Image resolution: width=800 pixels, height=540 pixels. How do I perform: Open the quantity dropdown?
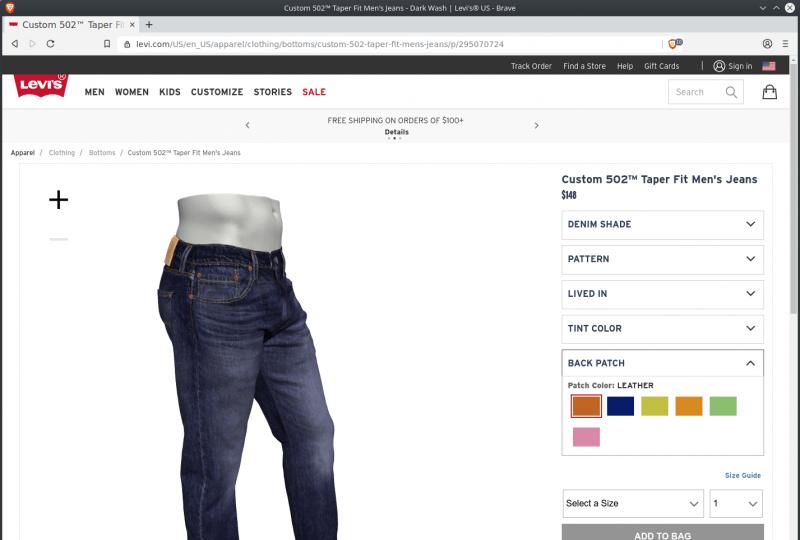pos(736,503)
